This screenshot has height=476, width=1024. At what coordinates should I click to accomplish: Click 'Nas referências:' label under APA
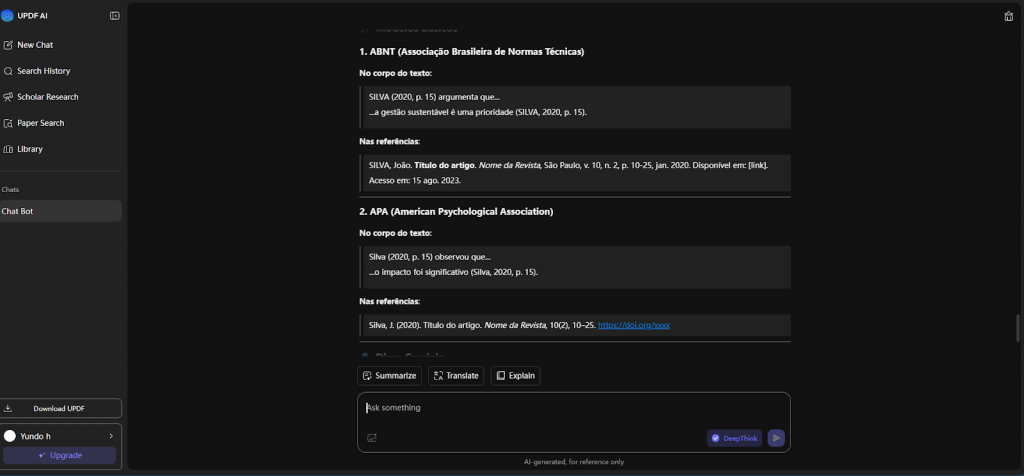click(389, 302)
